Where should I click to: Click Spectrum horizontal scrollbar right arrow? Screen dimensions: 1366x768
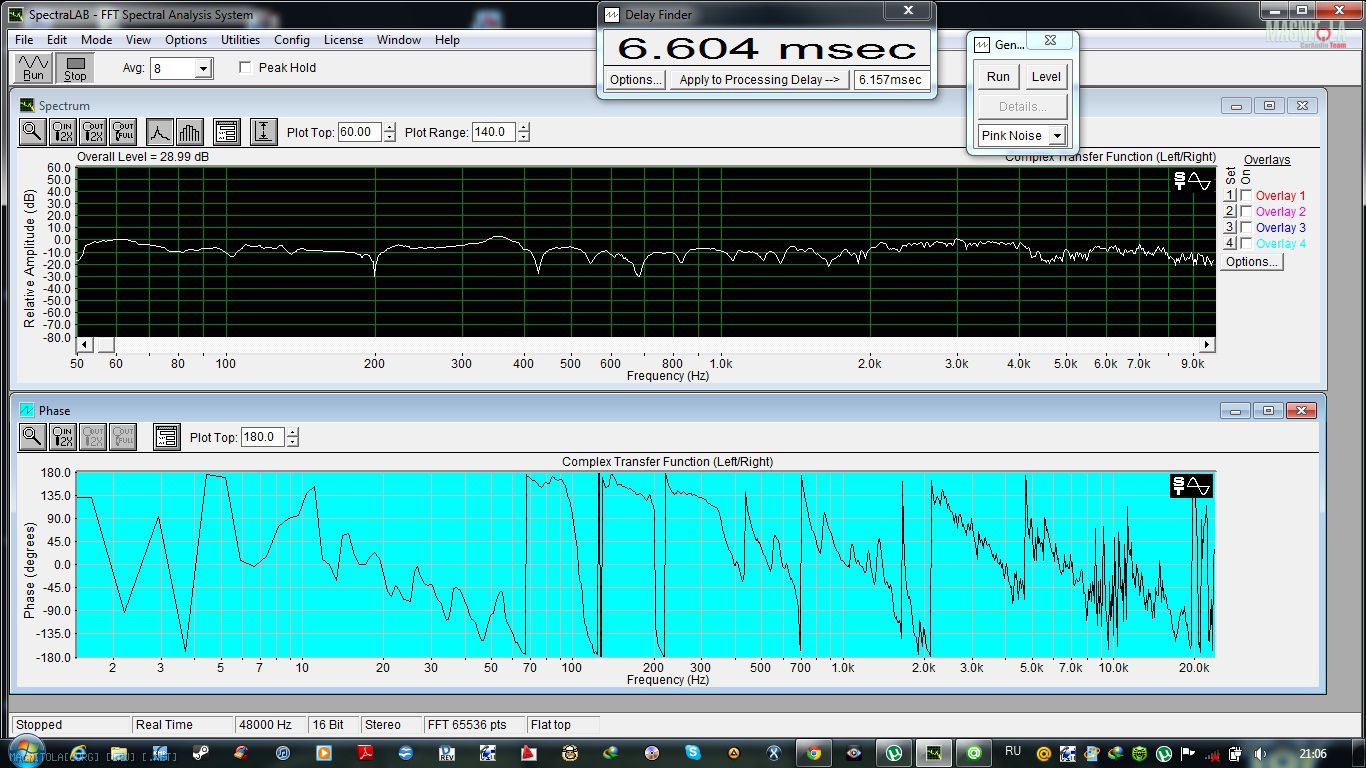pyautogui.click(x=1207, y=345)
